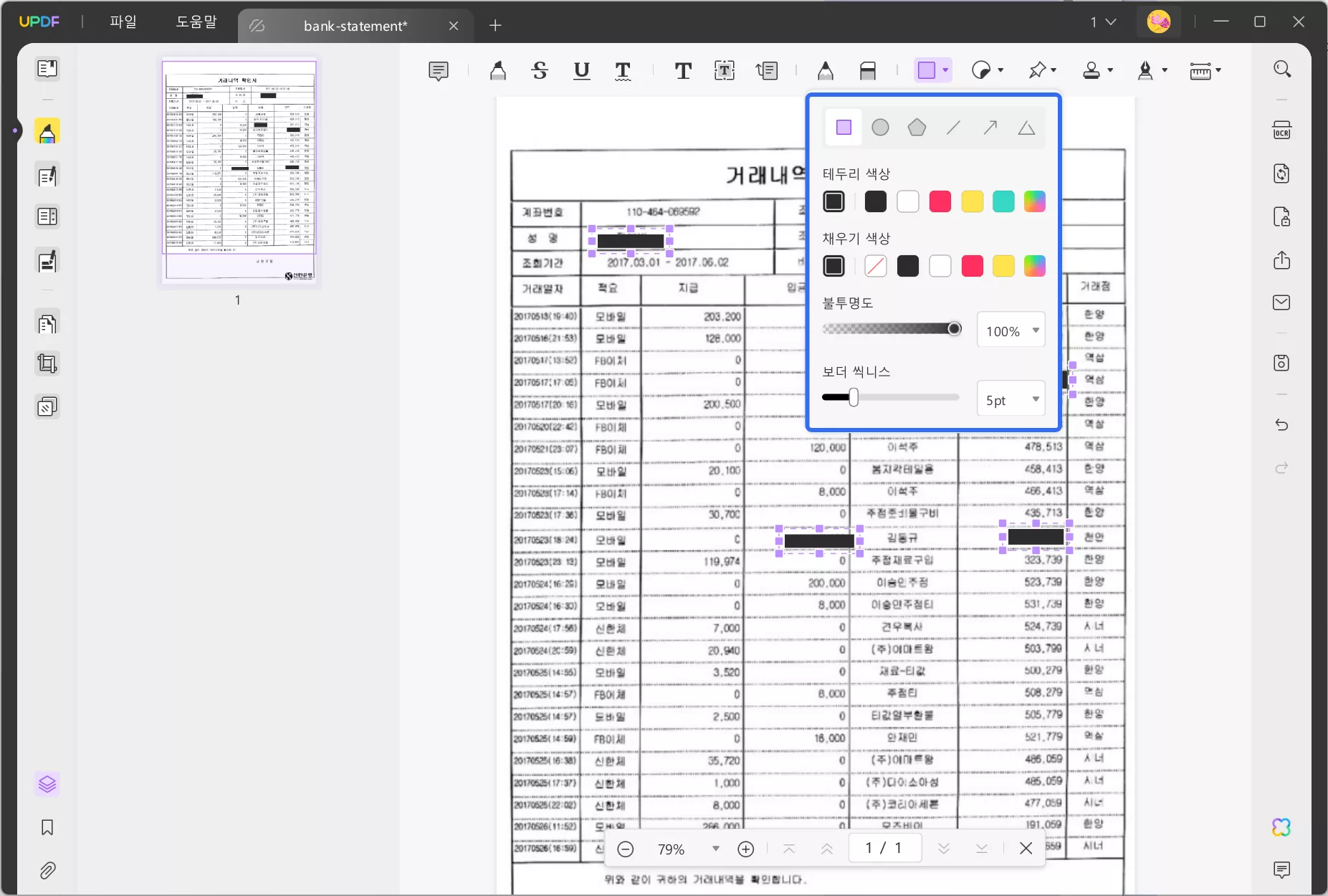
Task: Select the text box tool
Action: [x=725, y=70]
